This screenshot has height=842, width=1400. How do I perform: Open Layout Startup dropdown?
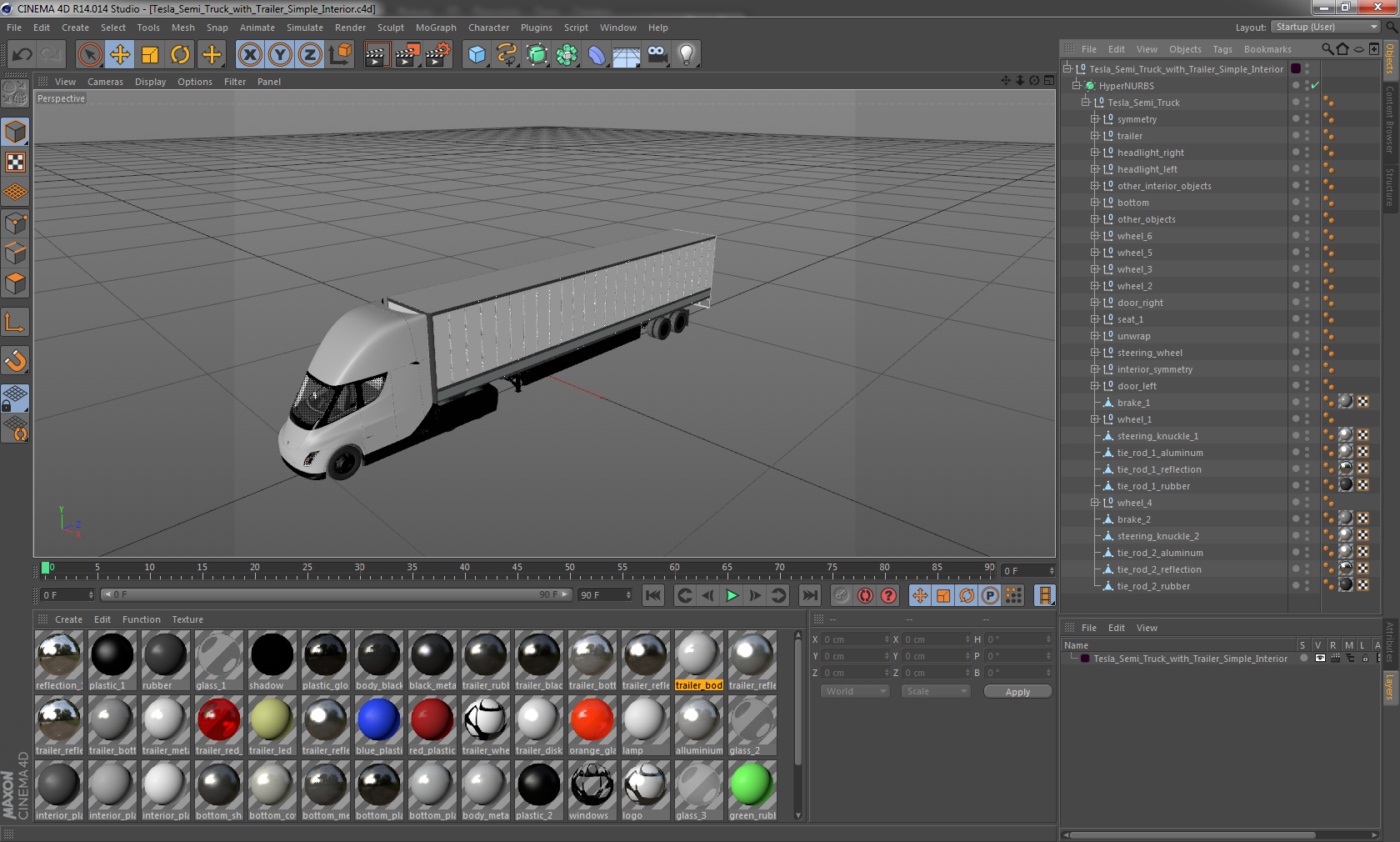point(1326,27)
